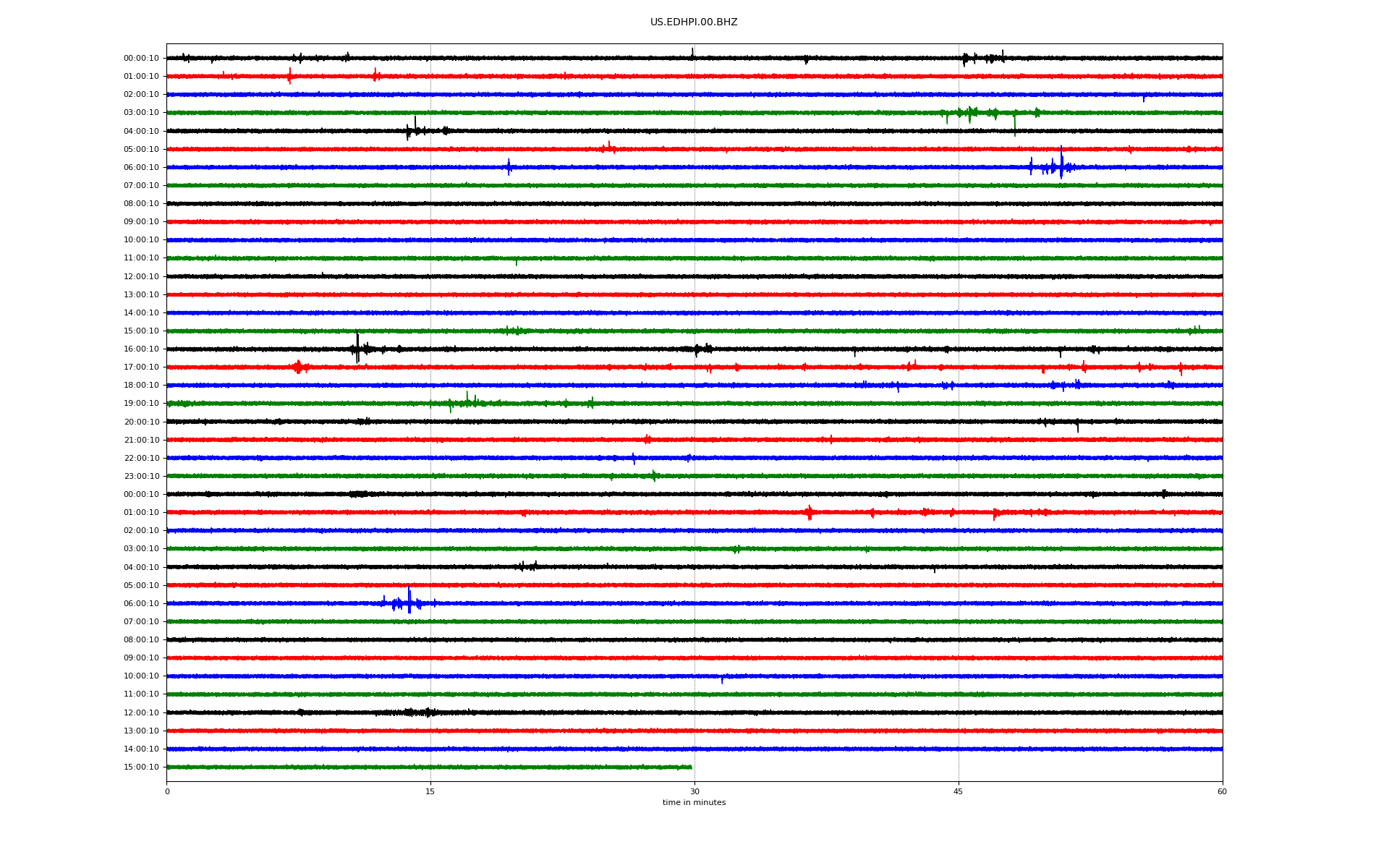Click the plot title US.EDHPI.00.BHZ
The width and height of the screenshot is (1389, 868).
(693, 22)
